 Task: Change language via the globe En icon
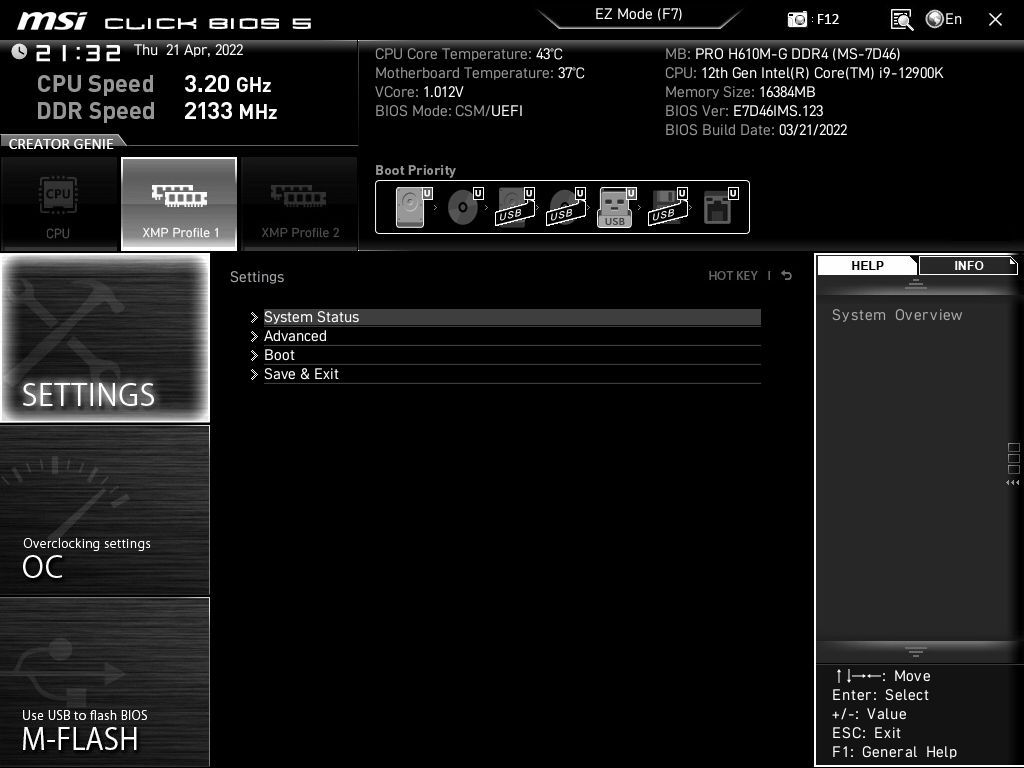click(x=944, y=19)
